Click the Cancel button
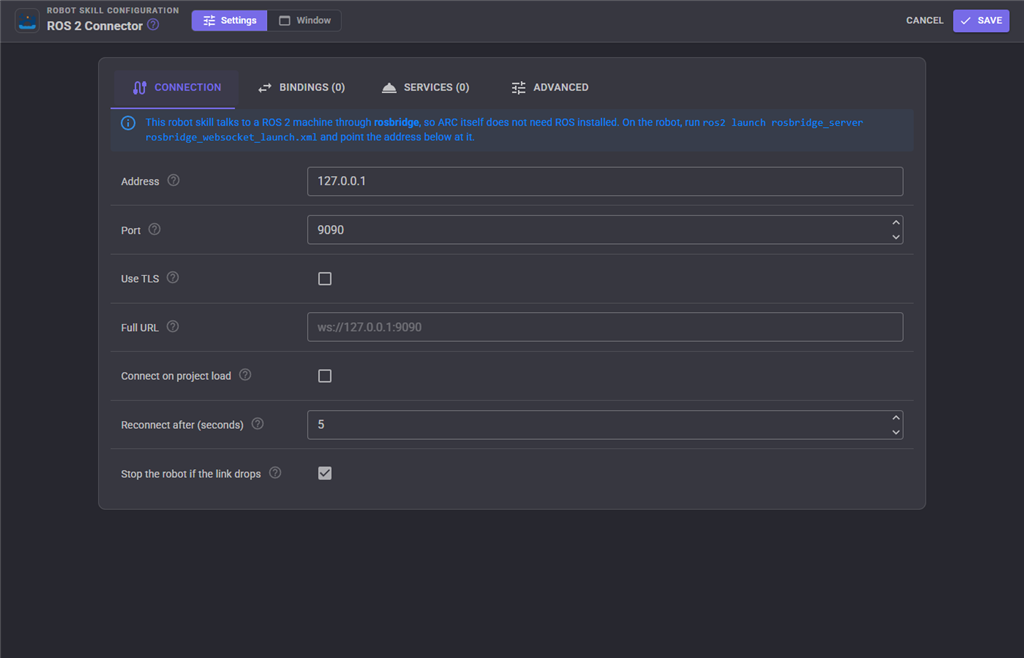The width and height of the screenshot is (1024, 658). tap(924, 20)
